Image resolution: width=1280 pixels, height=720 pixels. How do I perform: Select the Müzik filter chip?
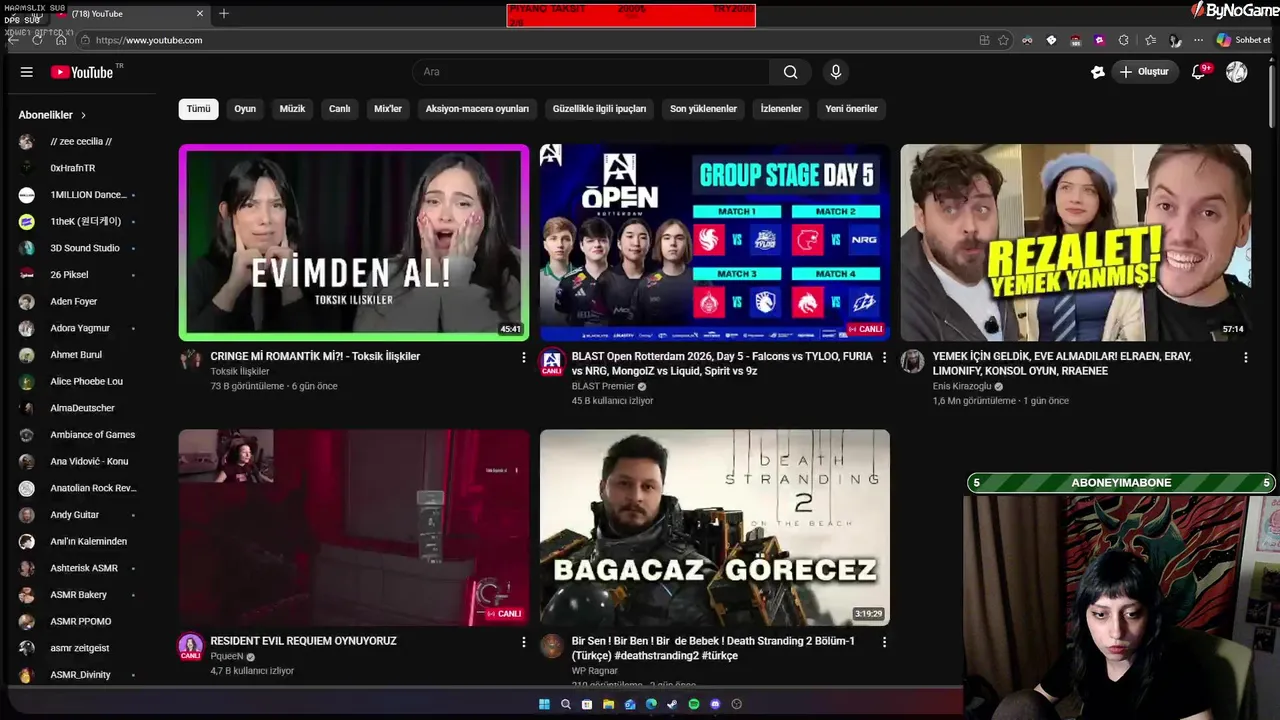click(x=292, y=109)
